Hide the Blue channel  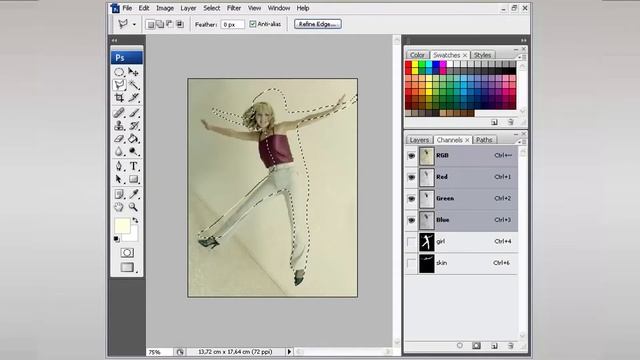411,220
